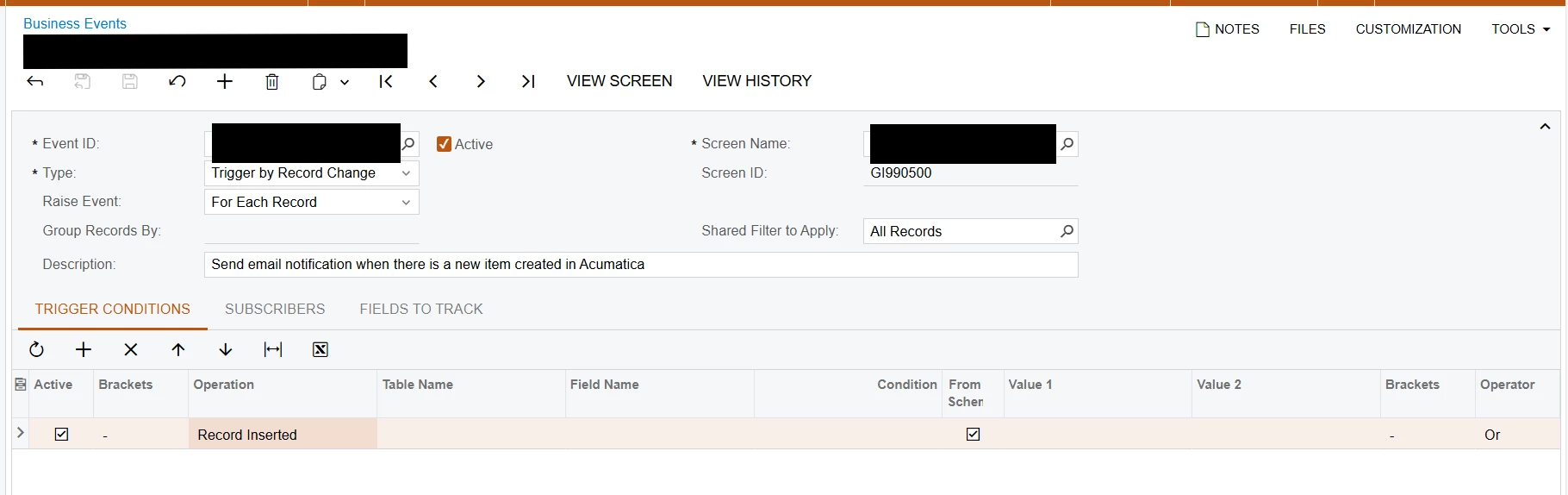Collapse the summary form chevron
The image size is (1568, 495).
pyautogui.click(x=1545, y=127)
